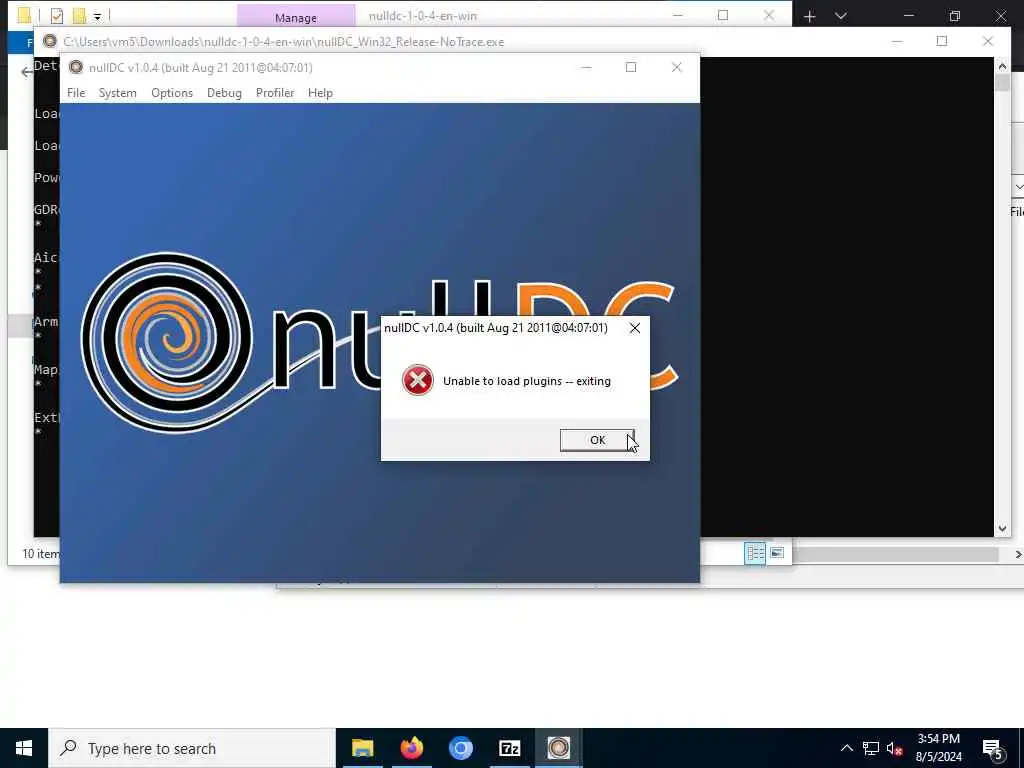Click the '10 items' status bar text
The width and height of the screenshot is (1024, 768).
[40, 554]
